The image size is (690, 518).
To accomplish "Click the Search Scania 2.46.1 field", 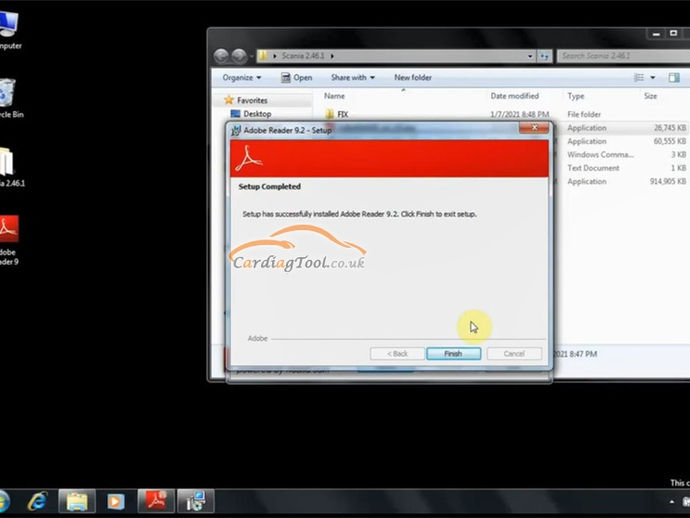I will tap(623, 56).
